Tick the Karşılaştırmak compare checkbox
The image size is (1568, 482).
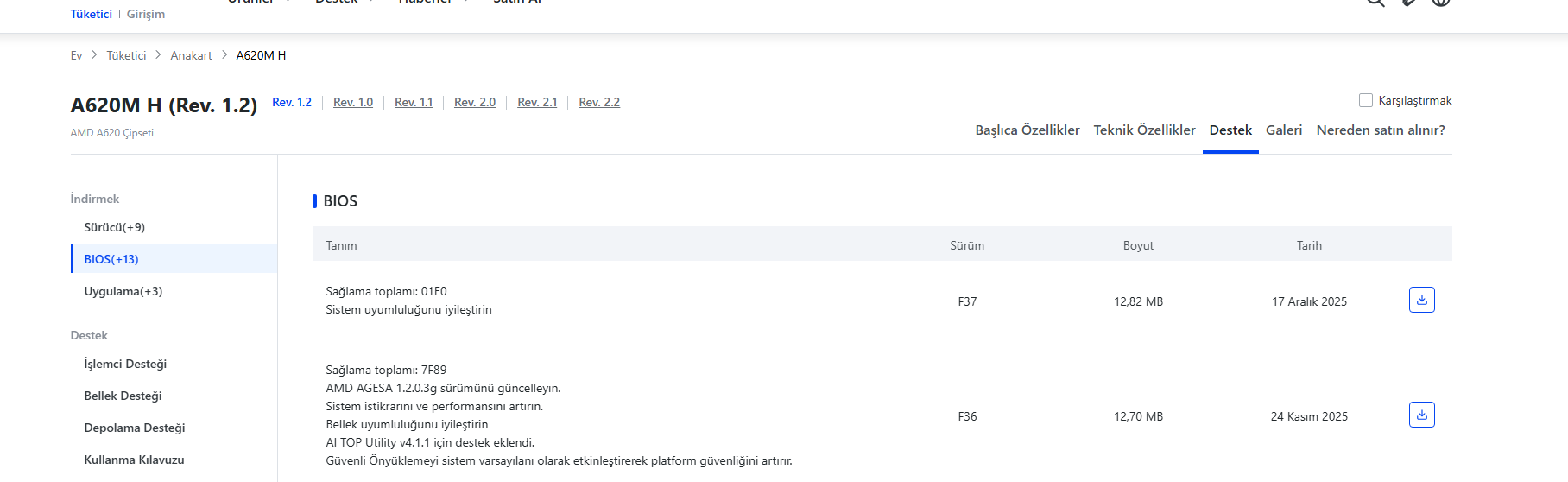[x=1366, y=100]
